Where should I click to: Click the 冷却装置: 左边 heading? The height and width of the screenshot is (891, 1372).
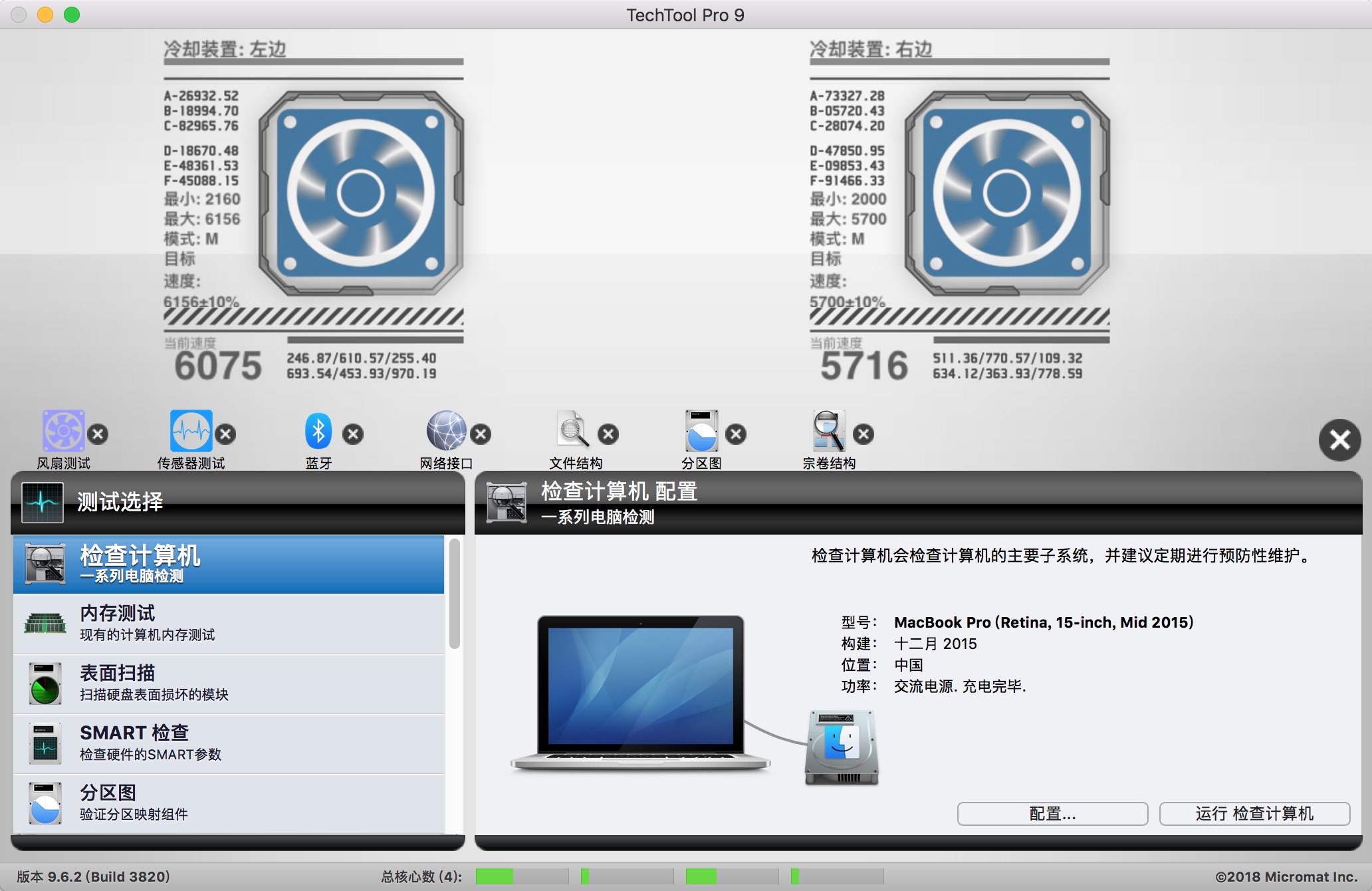point(225,49)
